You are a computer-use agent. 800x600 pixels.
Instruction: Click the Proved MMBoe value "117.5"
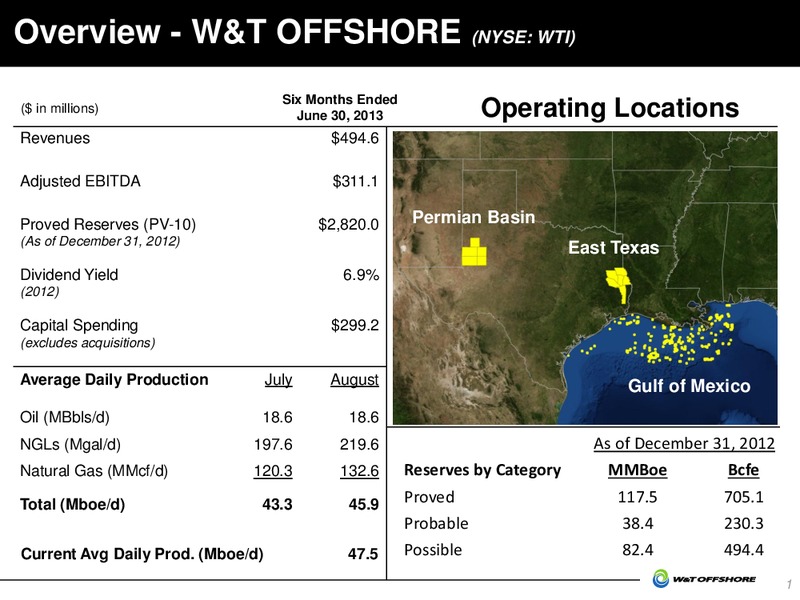pos(638,497)
